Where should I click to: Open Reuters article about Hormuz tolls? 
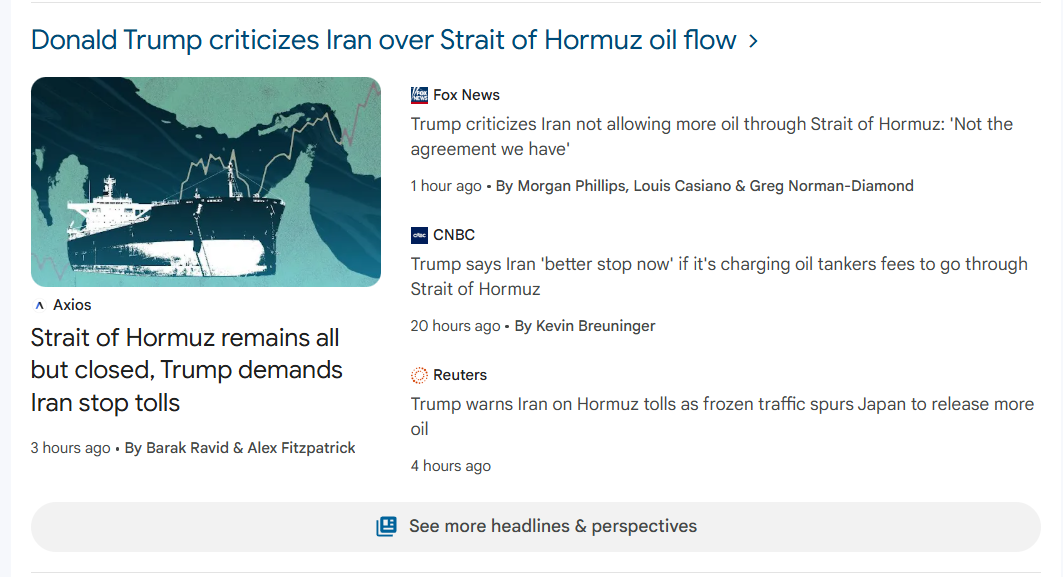721,416
